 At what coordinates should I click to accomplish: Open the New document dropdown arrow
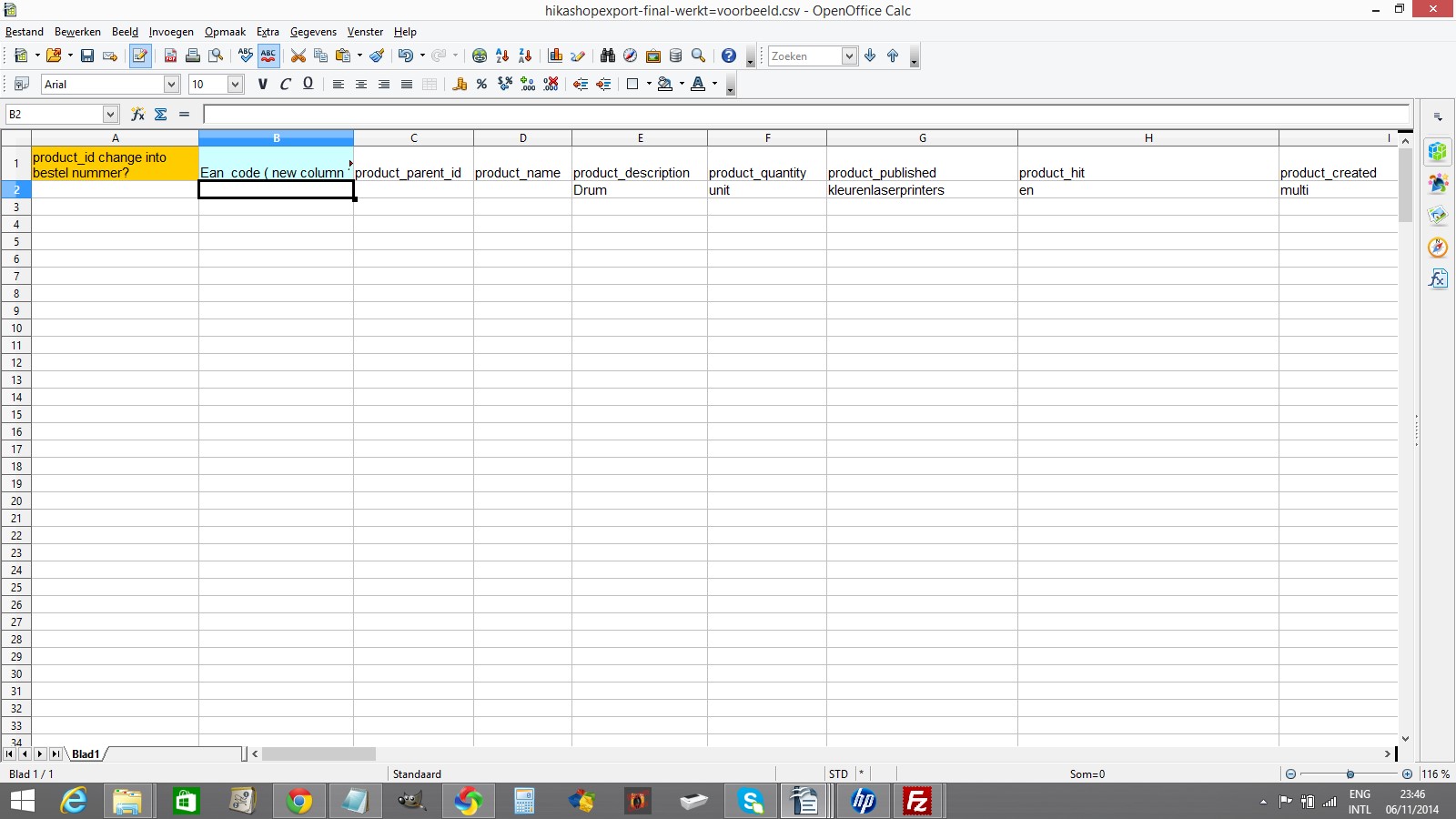point(37,56)
